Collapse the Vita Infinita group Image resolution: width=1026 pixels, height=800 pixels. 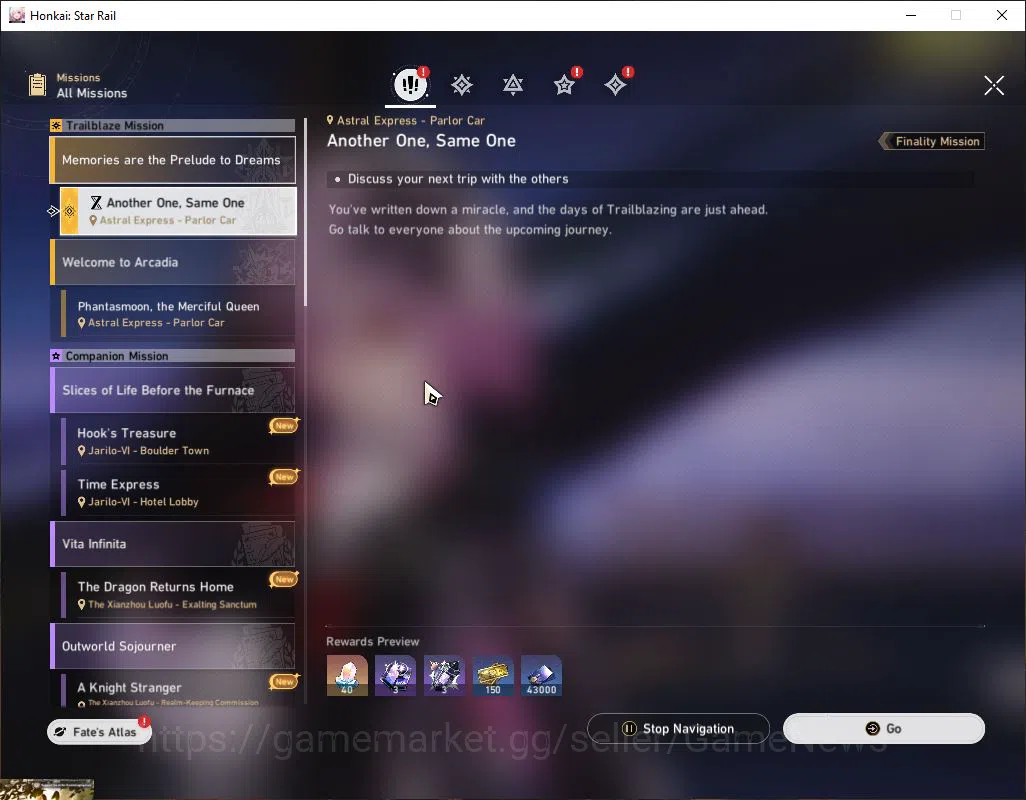click(173, 544)
